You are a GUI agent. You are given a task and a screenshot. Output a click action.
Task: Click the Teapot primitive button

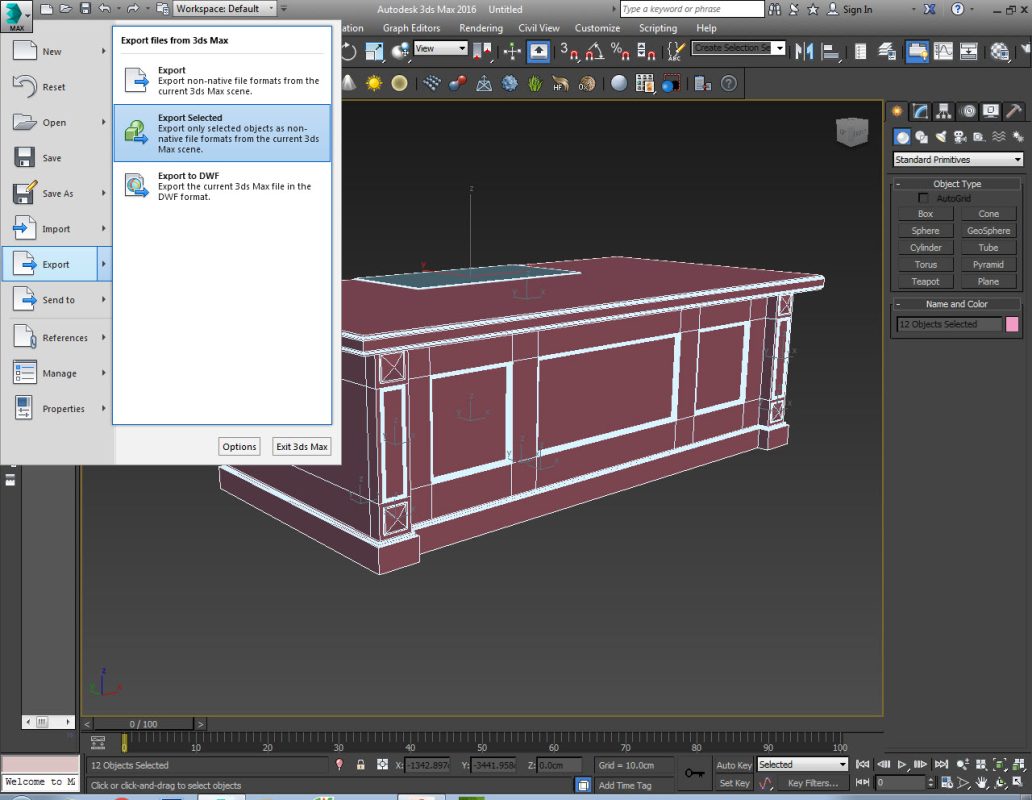[925, 282]
